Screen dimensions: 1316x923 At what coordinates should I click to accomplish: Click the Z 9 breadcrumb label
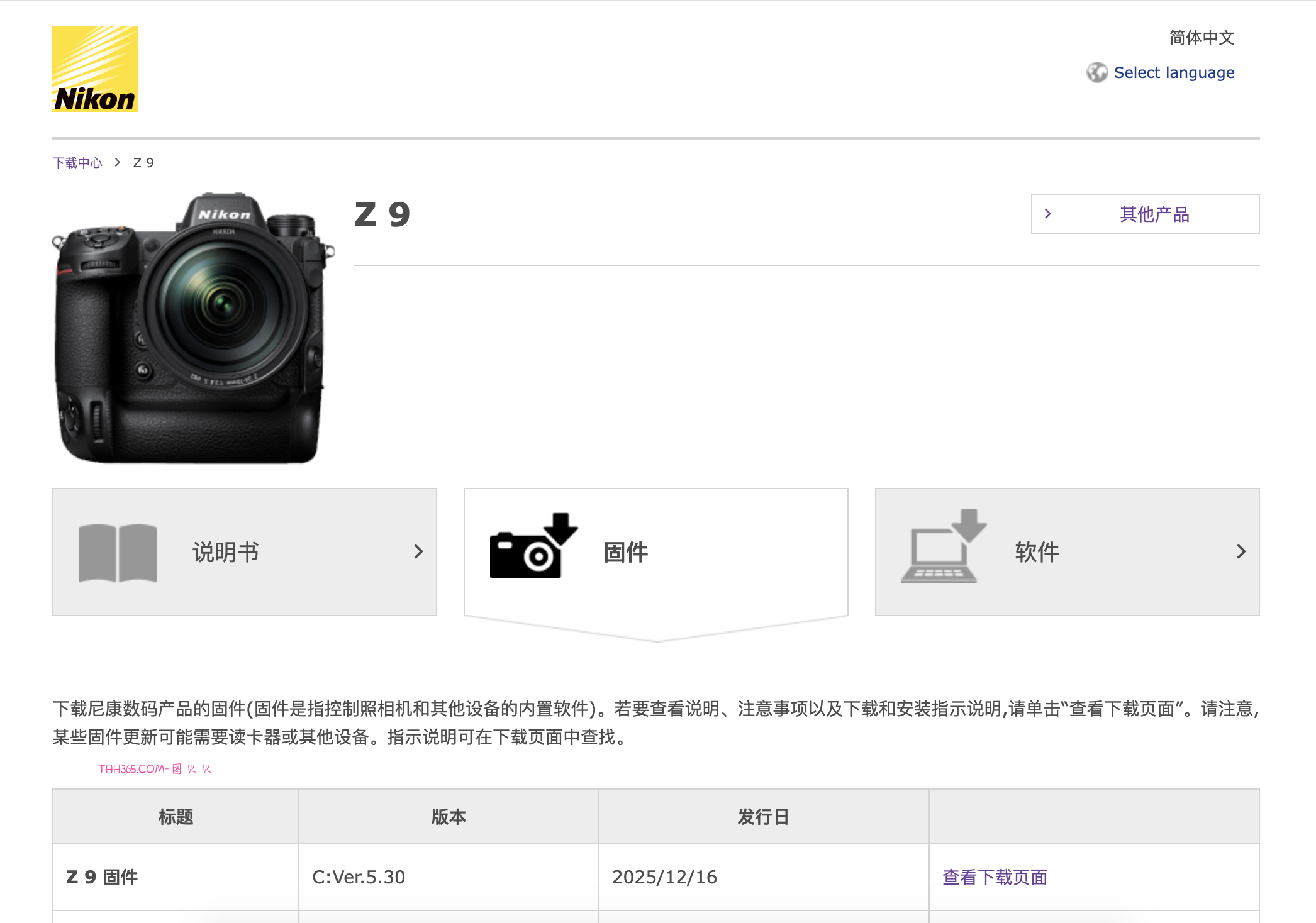143,162
